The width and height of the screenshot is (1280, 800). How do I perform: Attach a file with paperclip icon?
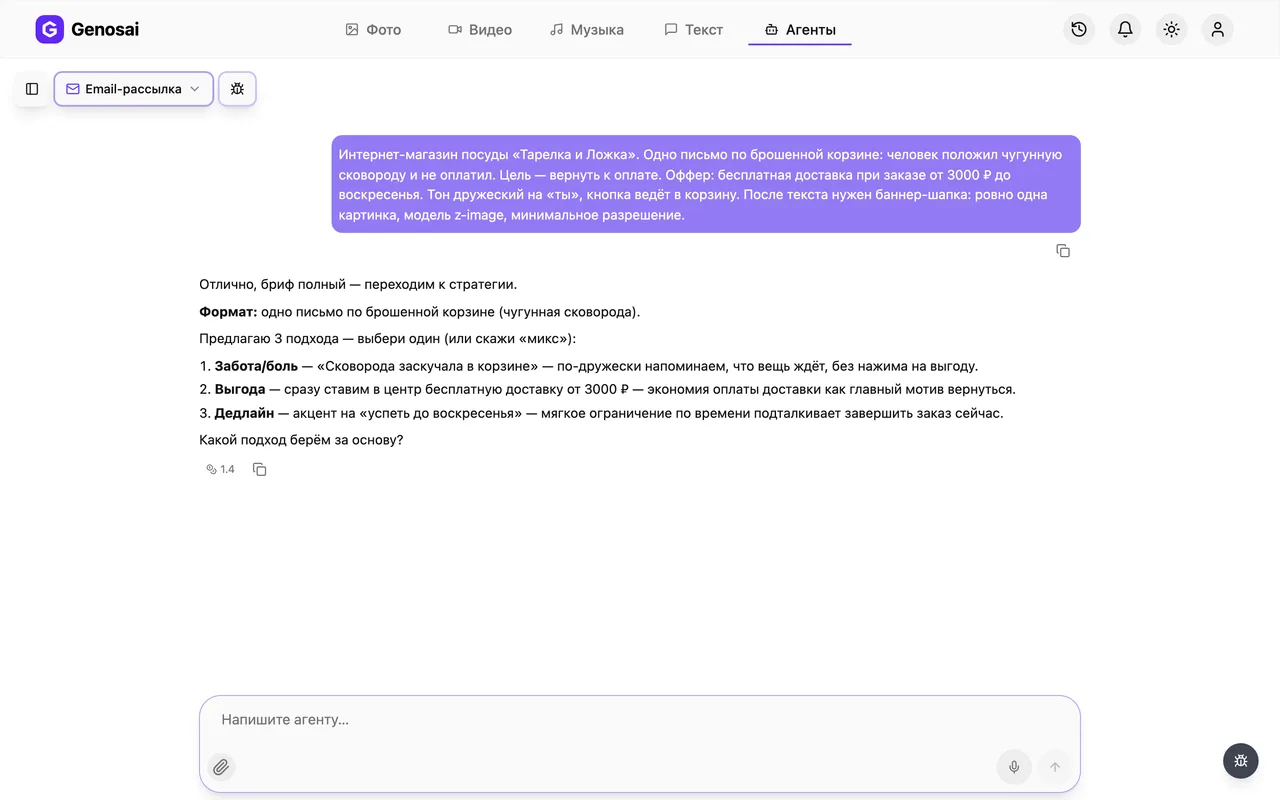(221, 767)
